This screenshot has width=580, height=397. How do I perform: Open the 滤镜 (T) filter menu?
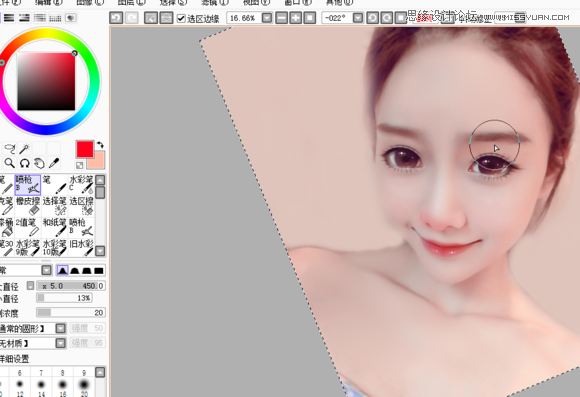coord(215,2)
